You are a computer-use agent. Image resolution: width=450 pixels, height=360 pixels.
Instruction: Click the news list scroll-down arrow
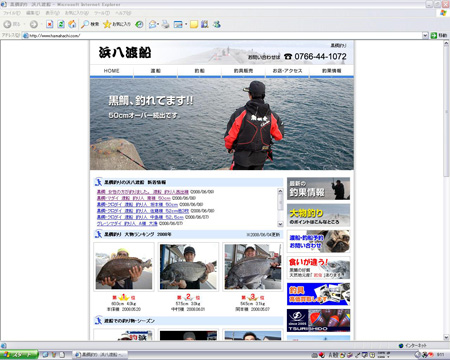coord(280,224)
